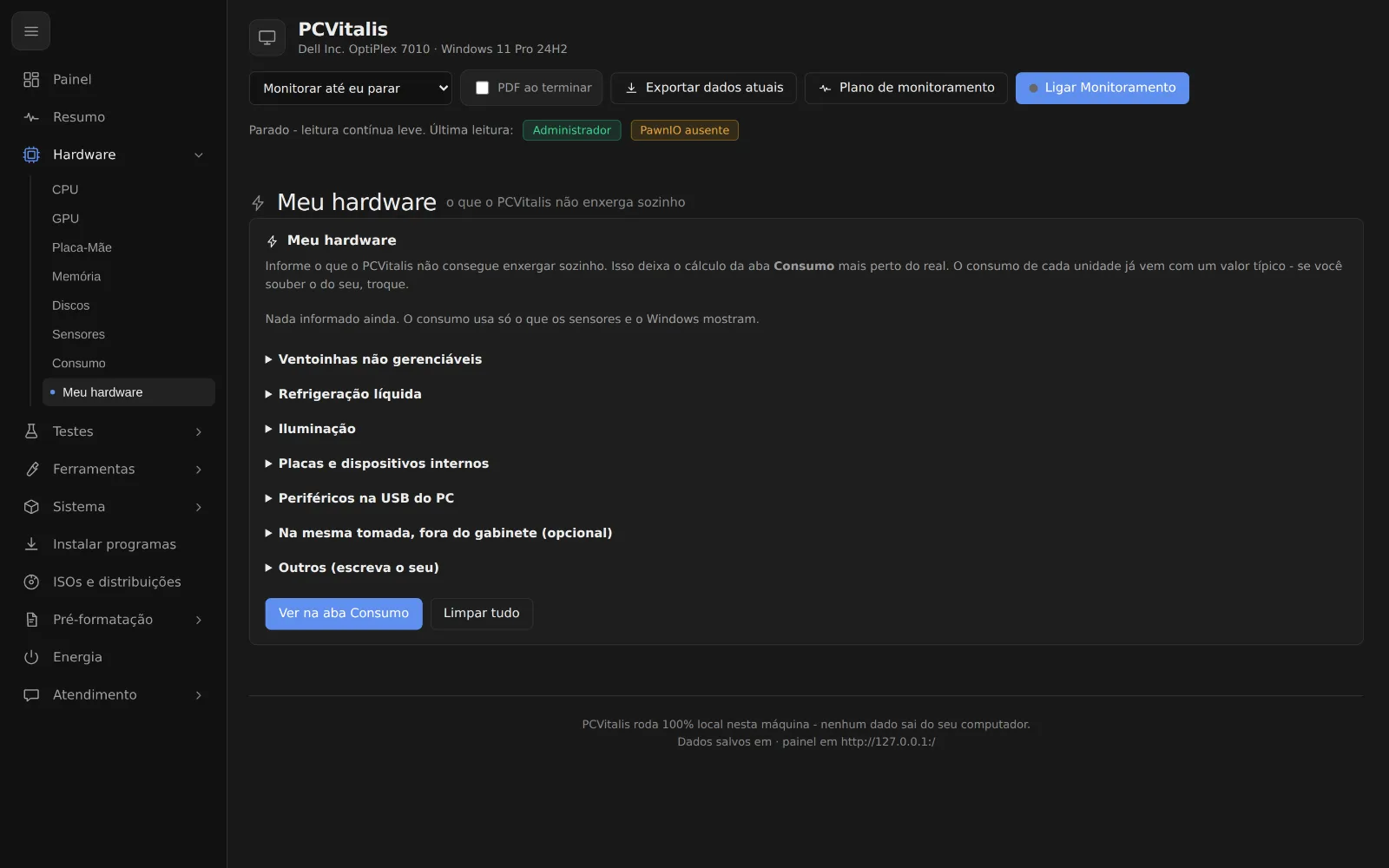1389x868 pixels.
Task: Click Exportar dados atuais button
Action: tap(703, 88)
